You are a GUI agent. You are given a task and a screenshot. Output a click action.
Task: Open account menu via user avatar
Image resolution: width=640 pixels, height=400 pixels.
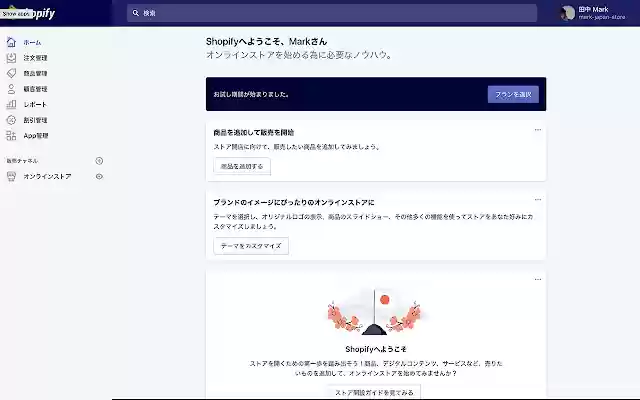tap(567, 13)
